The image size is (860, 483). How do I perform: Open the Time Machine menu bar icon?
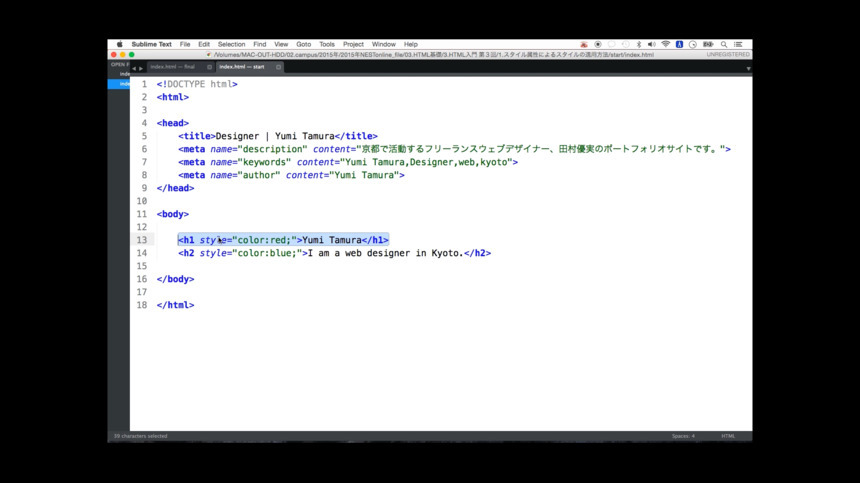[625, 44]
